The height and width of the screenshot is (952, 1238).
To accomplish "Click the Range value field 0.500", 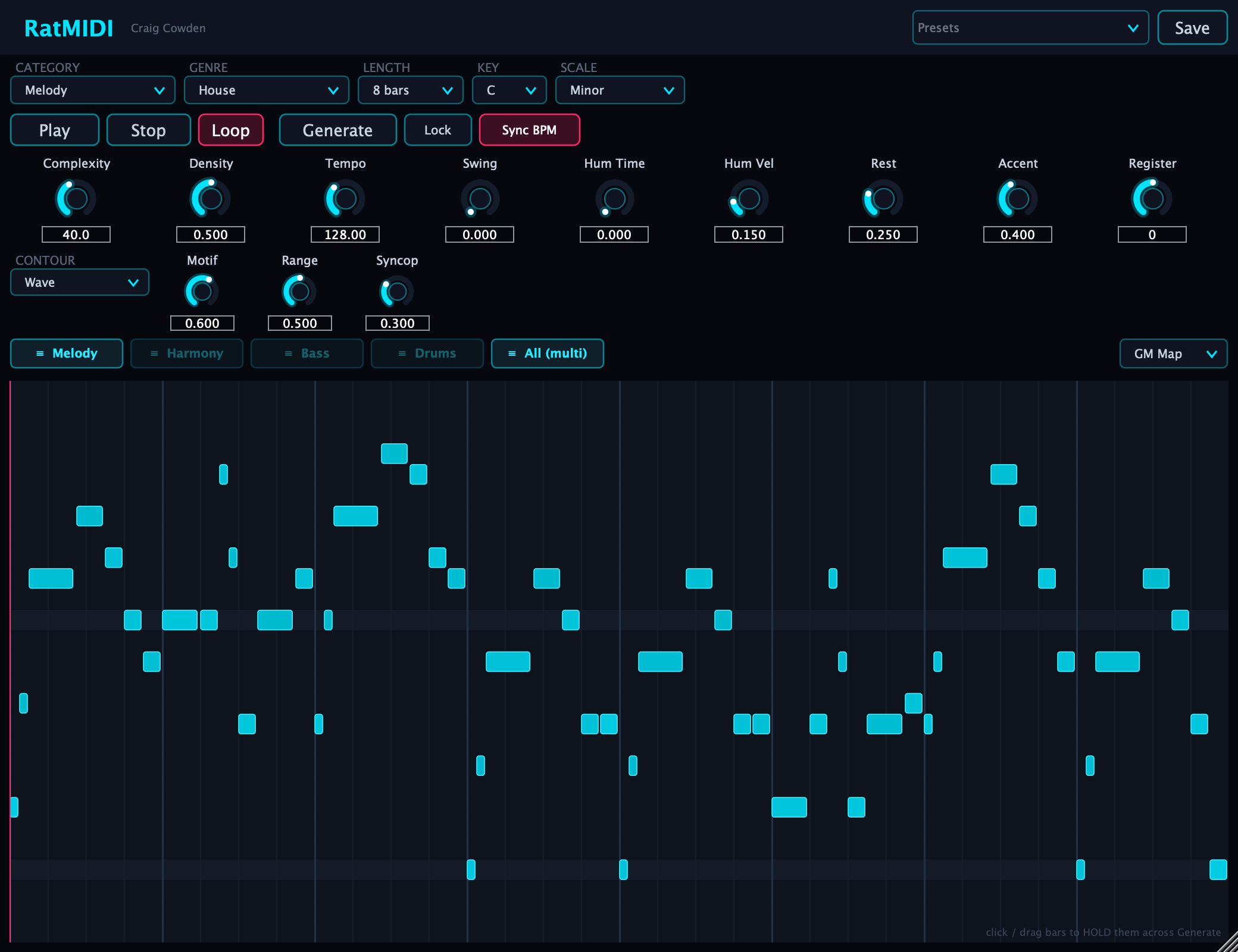I will (x=300, y=323).
